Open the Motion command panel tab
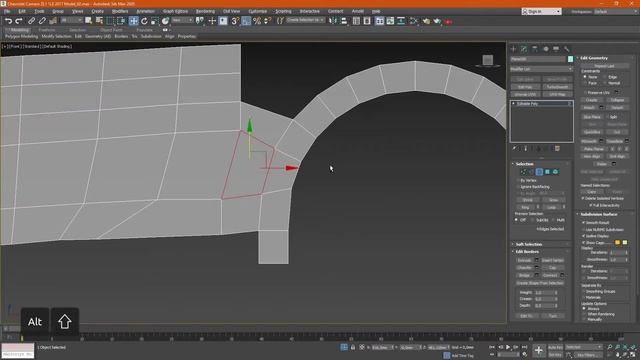This screenshot has height=360, width=640. 546,49
